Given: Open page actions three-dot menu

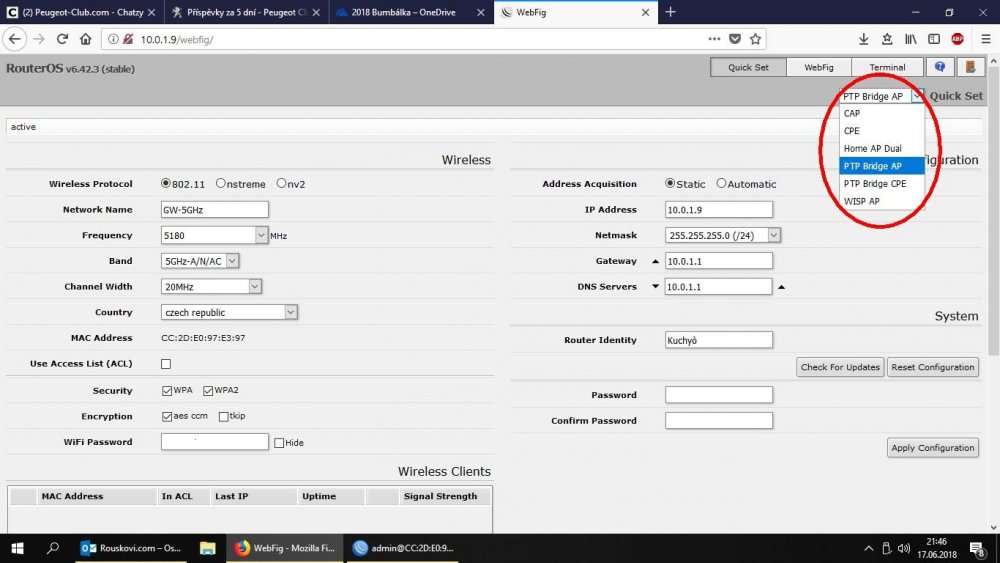Looking at the screenshot, I should 714,39.
